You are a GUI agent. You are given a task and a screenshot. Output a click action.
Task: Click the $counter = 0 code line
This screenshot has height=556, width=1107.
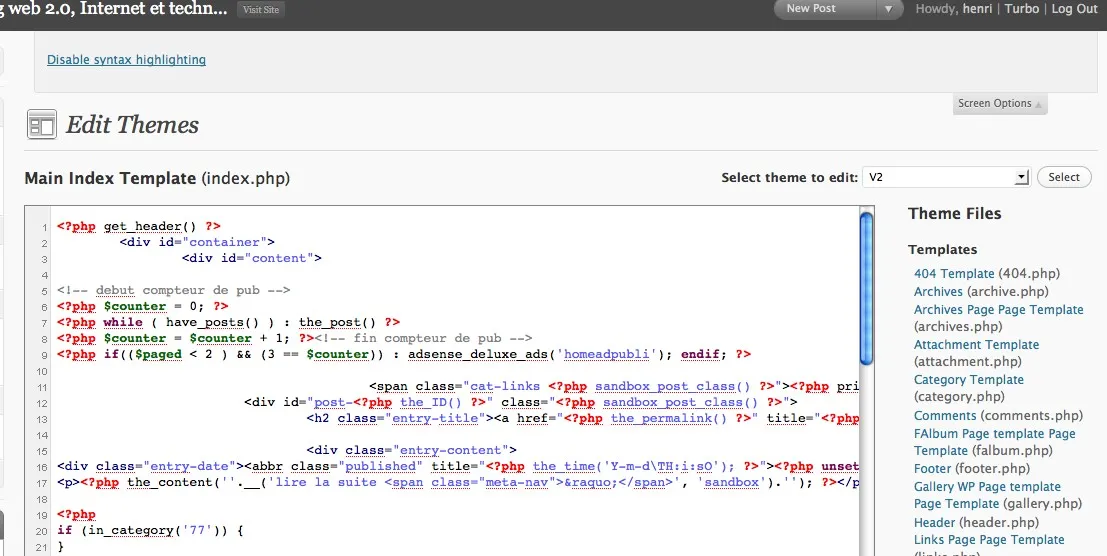click(143, 306)
